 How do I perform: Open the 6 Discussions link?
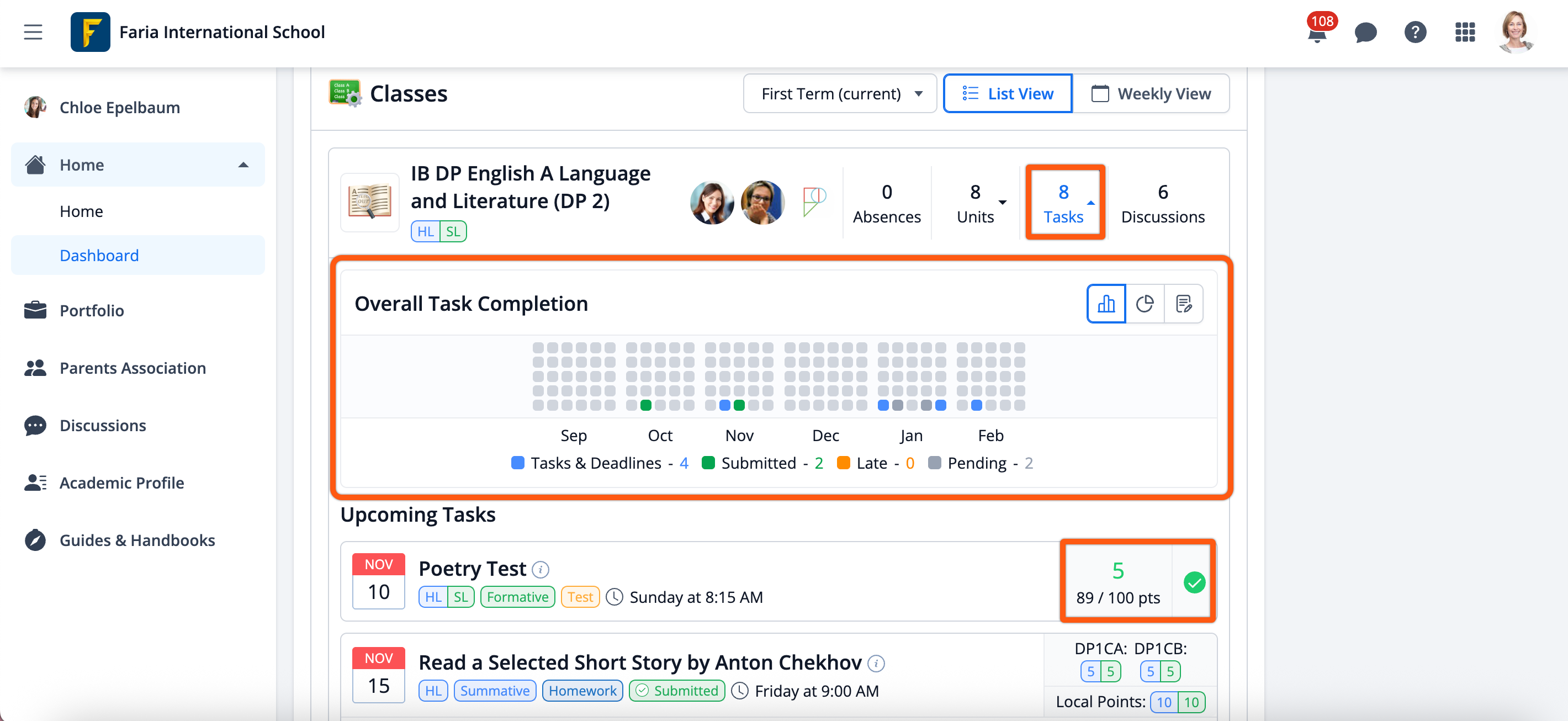(x=1162, y=203)
